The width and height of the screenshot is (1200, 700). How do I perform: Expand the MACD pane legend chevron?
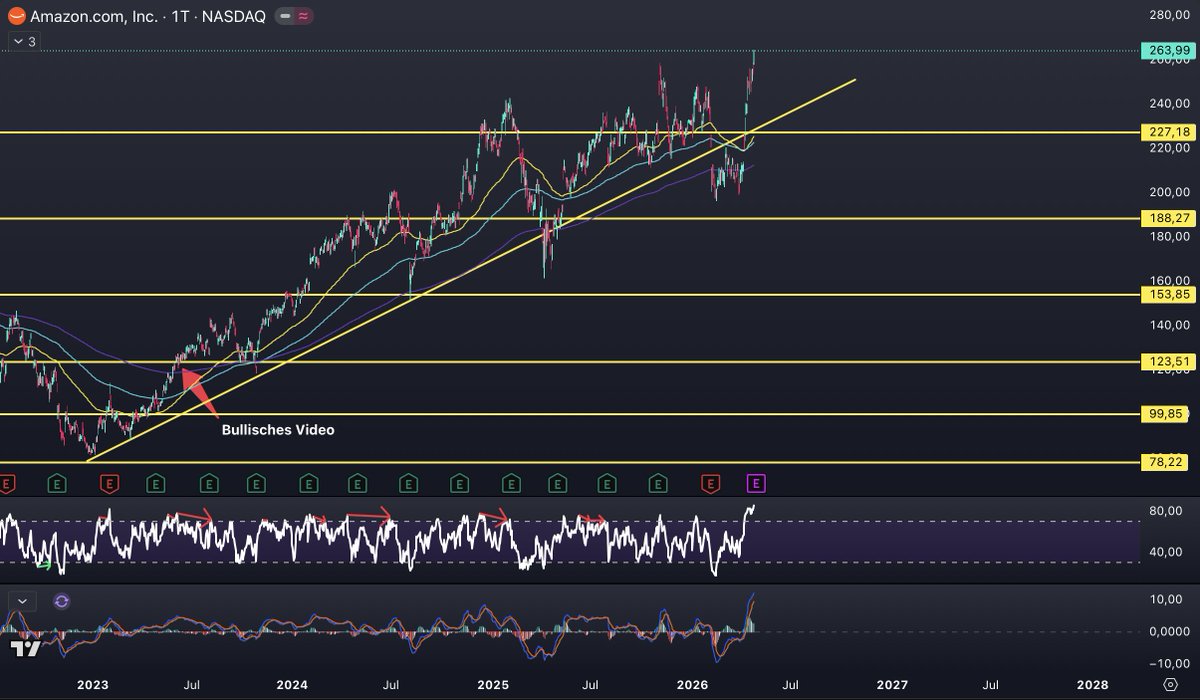(x=23, y=601)
